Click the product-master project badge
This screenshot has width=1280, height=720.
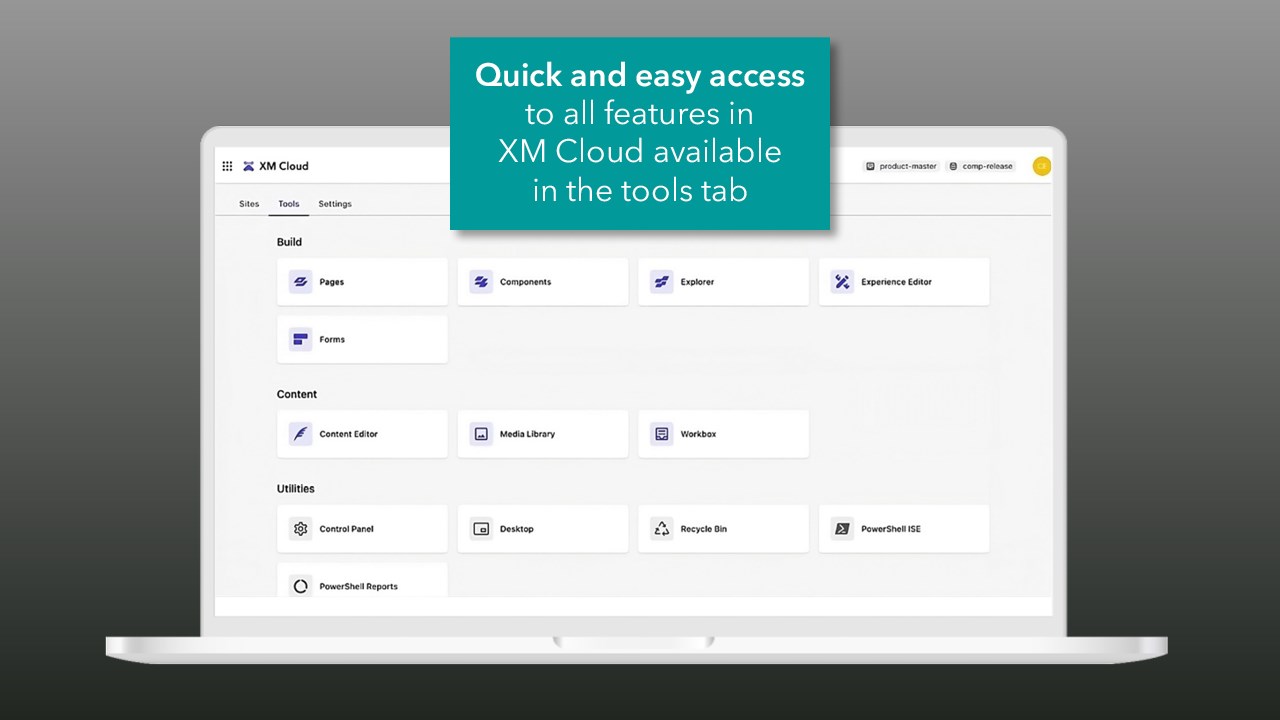[x=901, y=166]
